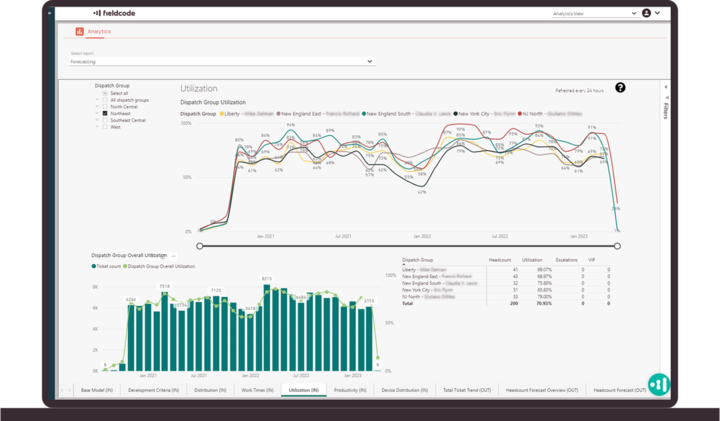The image size is (720, 421).
Task: Collapse the Filters pane arrow
Action: pos(666,88)
